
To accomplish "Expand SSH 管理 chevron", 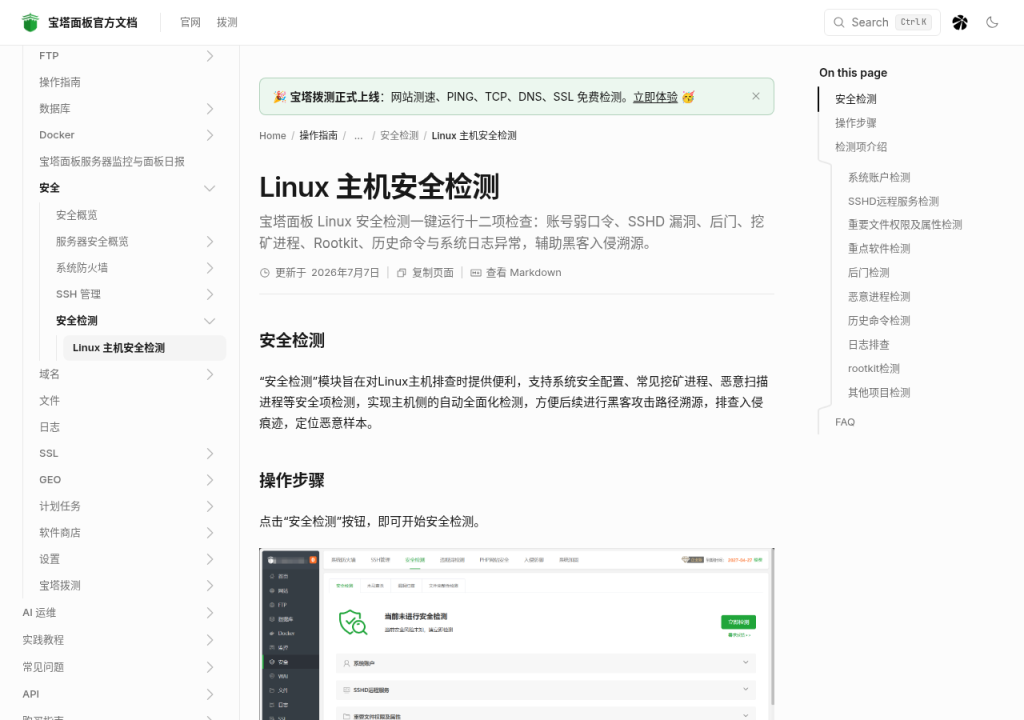I will point(210,295).
